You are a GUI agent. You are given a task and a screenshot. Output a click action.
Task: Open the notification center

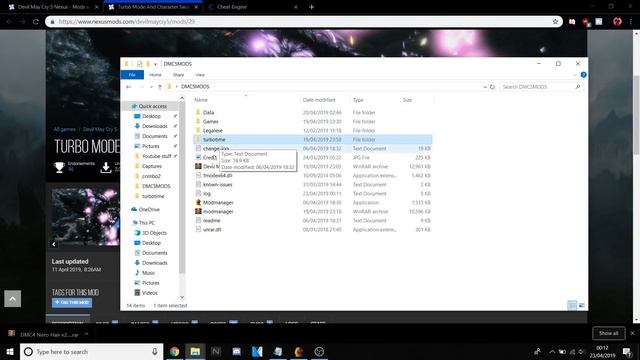point(627,351)
